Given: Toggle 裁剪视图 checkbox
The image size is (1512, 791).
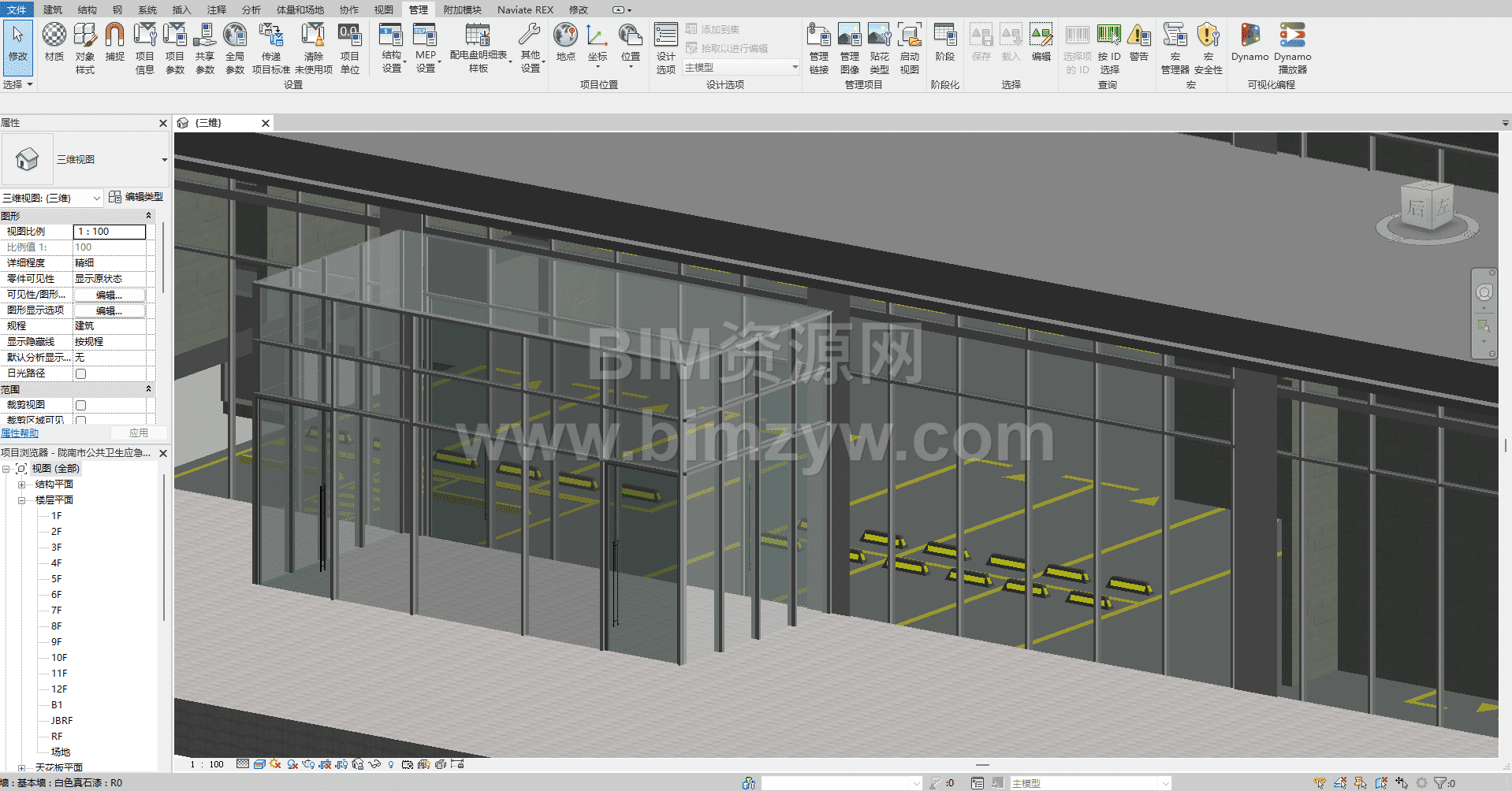Looking at the screenshot, I should (x=80, y=405).
